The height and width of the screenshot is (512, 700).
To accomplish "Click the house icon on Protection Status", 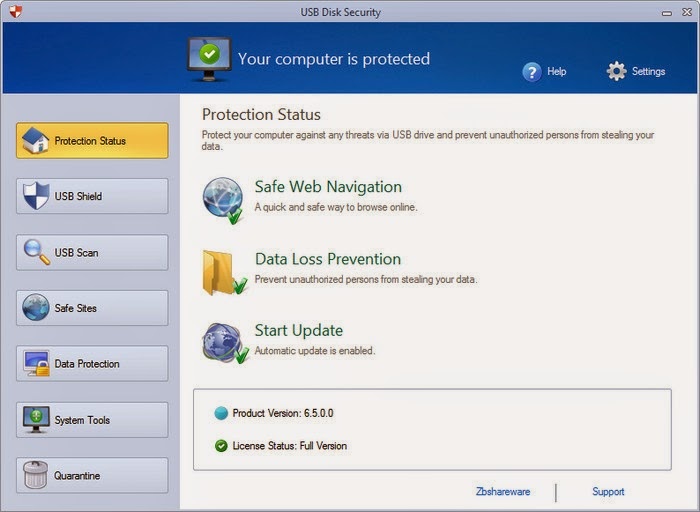I will click(36, 141).
